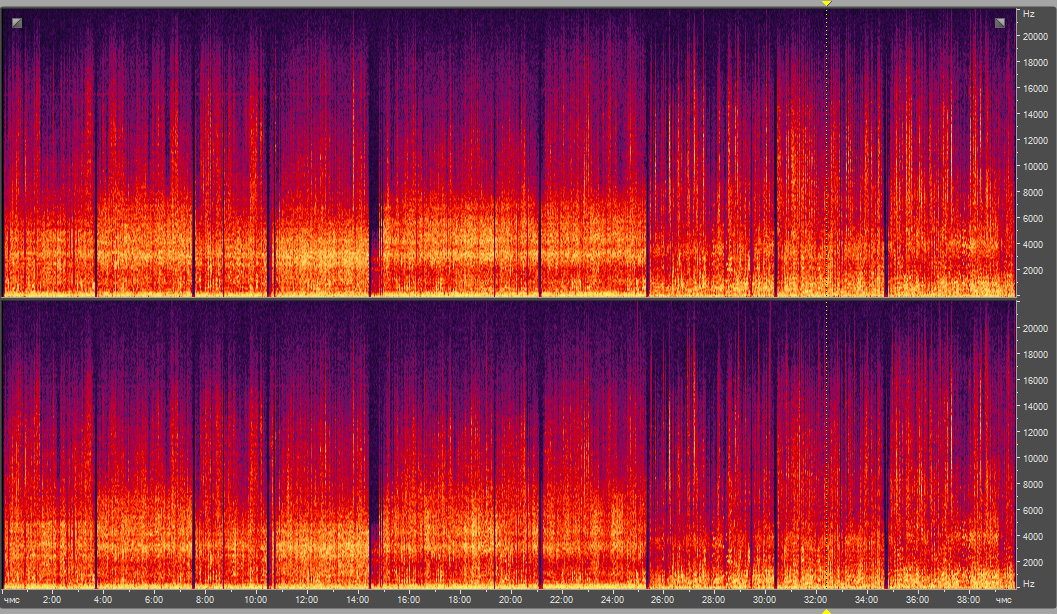Image resolution: width=1057 pixels, height=614 pixels.
Task: Click the 8:00 mark on the time ruler
Action: 204,600
